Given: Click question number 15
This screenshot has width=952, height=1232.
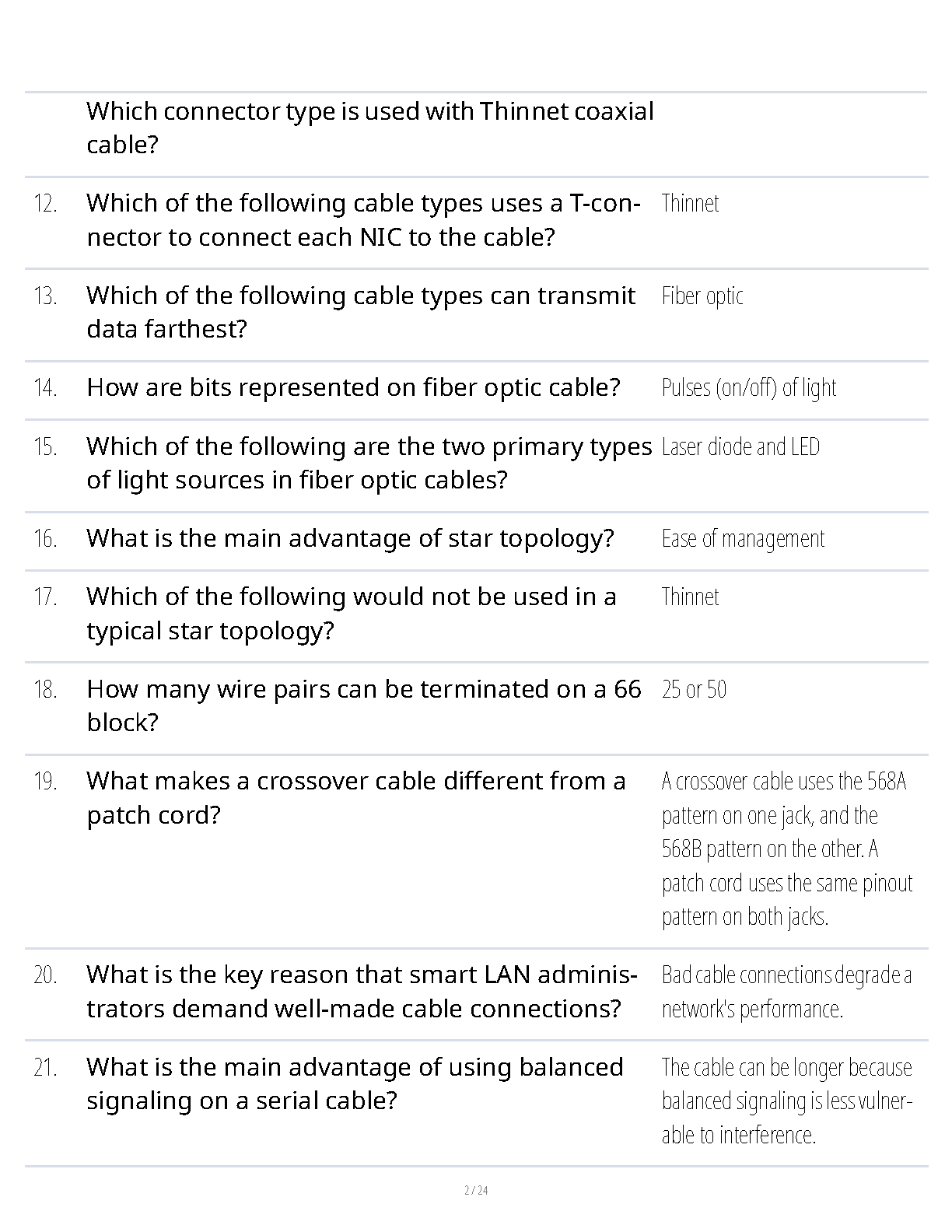Looking at the screenshot, I should [x=46, y=447].
